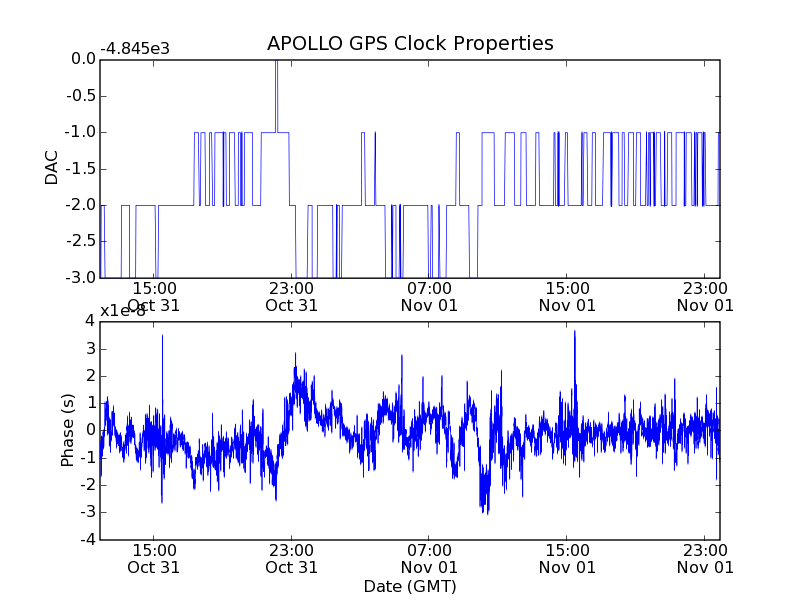This screenshot has height=600, width=800.
Task: Click the title 'APOLLO GPS Clock Properties'
Action: point(410,43)
